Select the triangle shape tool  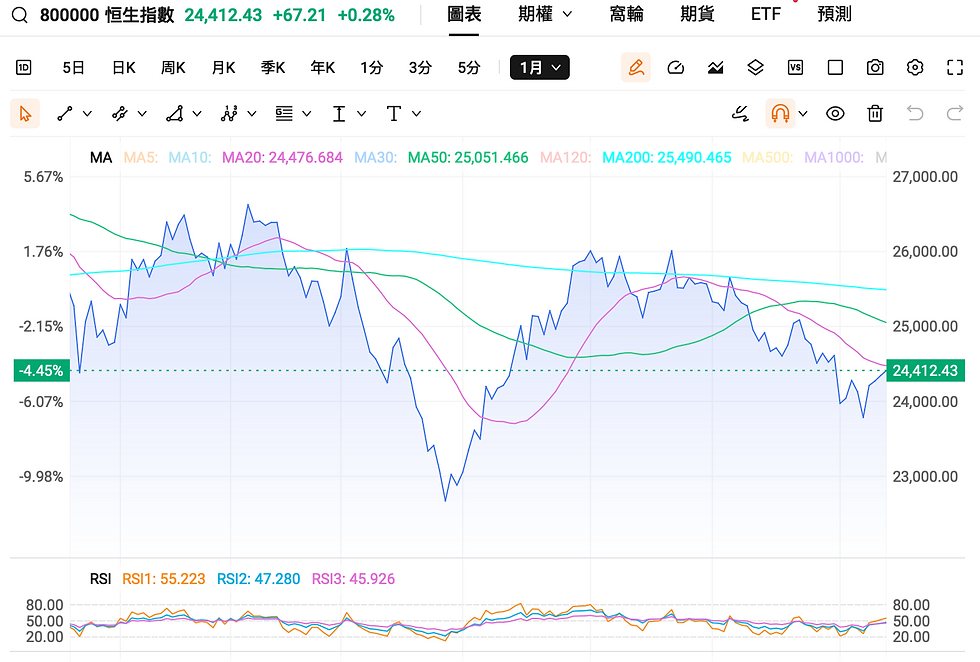point(174,114)
